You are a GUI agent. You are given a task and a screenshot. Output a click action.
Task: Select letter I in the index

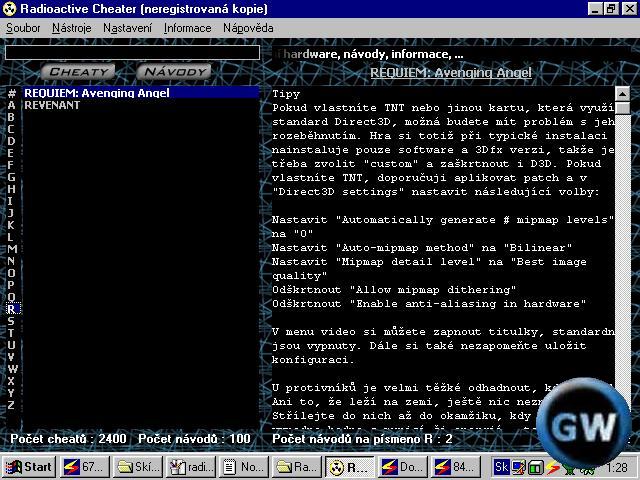click(x=11, y=201)
